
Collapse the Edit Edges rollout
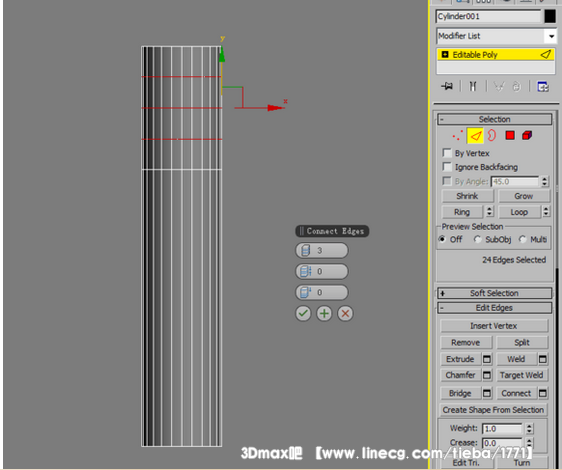click(x=495, y=308)
